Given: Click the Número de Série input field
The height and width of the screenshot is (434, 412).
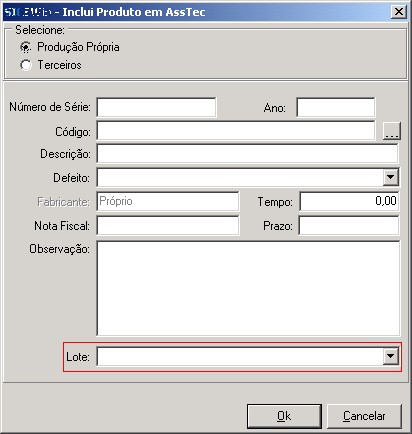Looking at the screenshot, I should pos(156,107).
